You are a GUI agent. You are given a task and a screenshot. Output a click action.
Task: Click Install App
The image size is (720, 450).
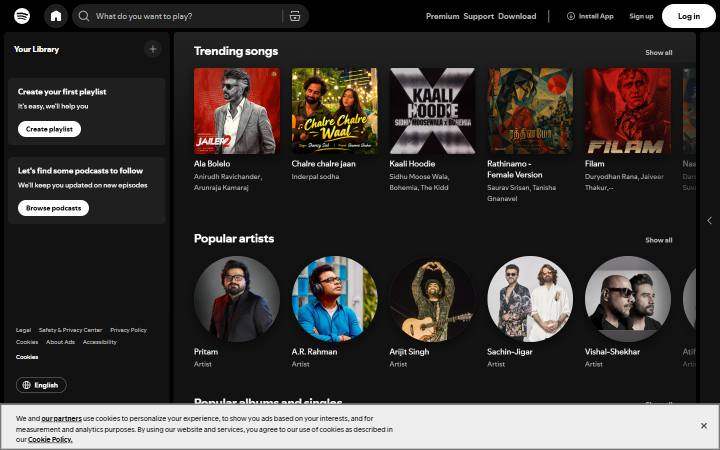(590, 16)
